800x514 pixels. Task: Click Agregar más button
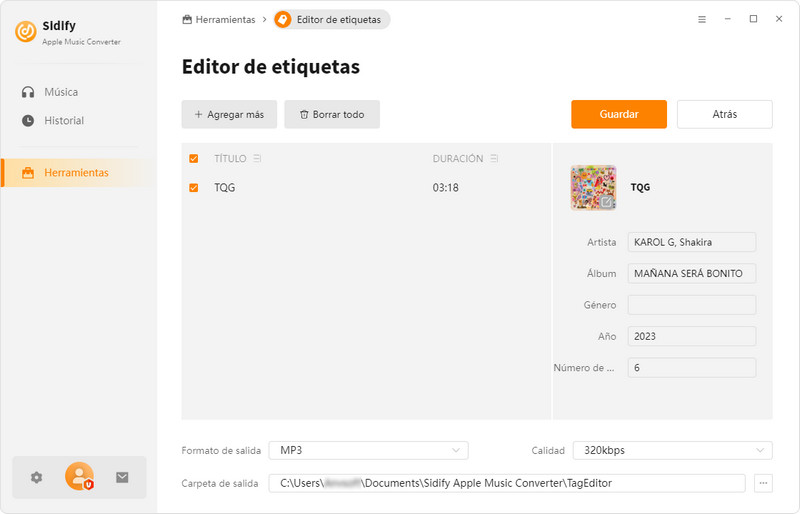point(229,114)
